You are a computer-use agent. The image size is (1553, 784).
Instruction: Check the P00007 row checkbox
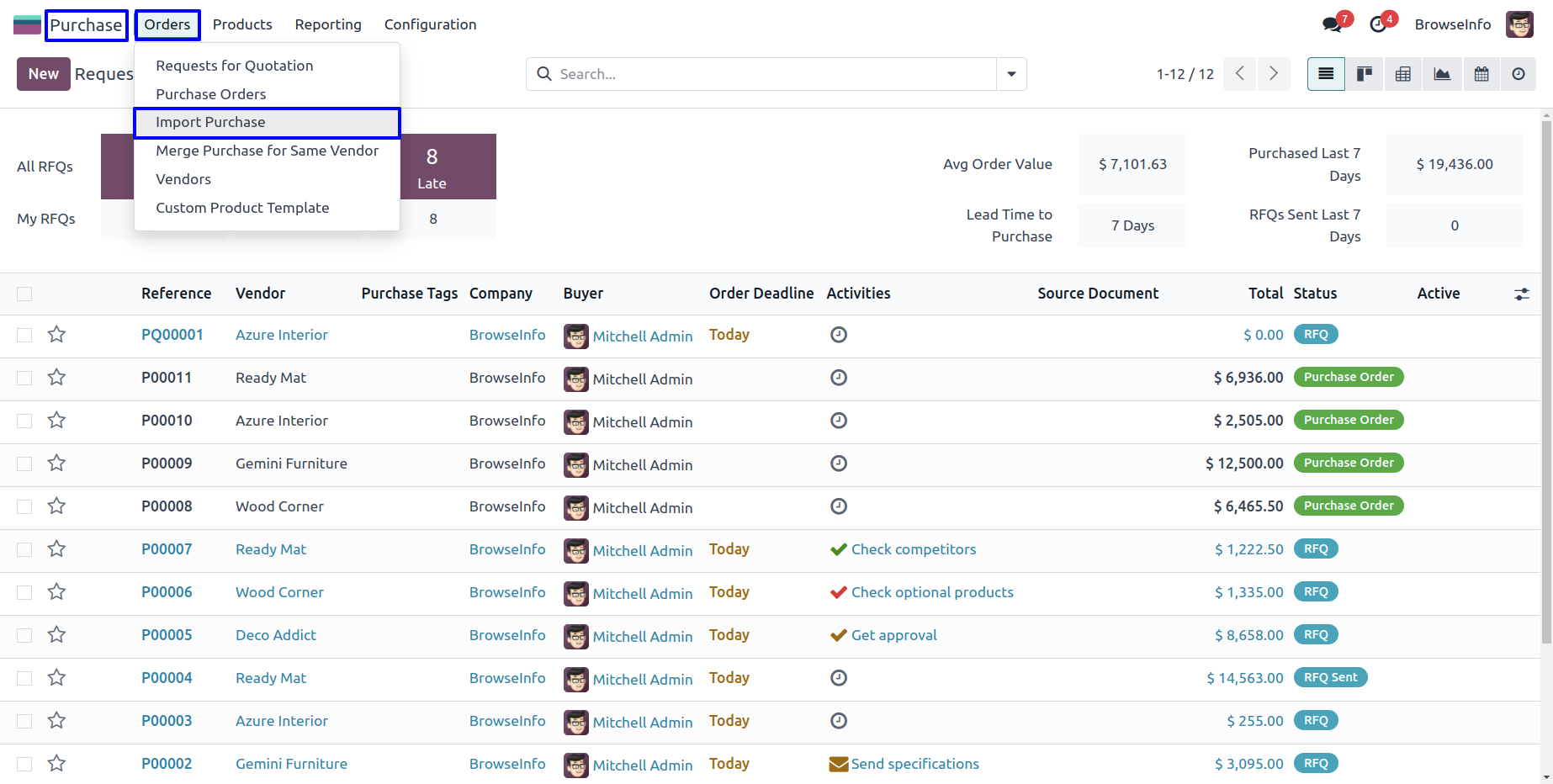24,549
